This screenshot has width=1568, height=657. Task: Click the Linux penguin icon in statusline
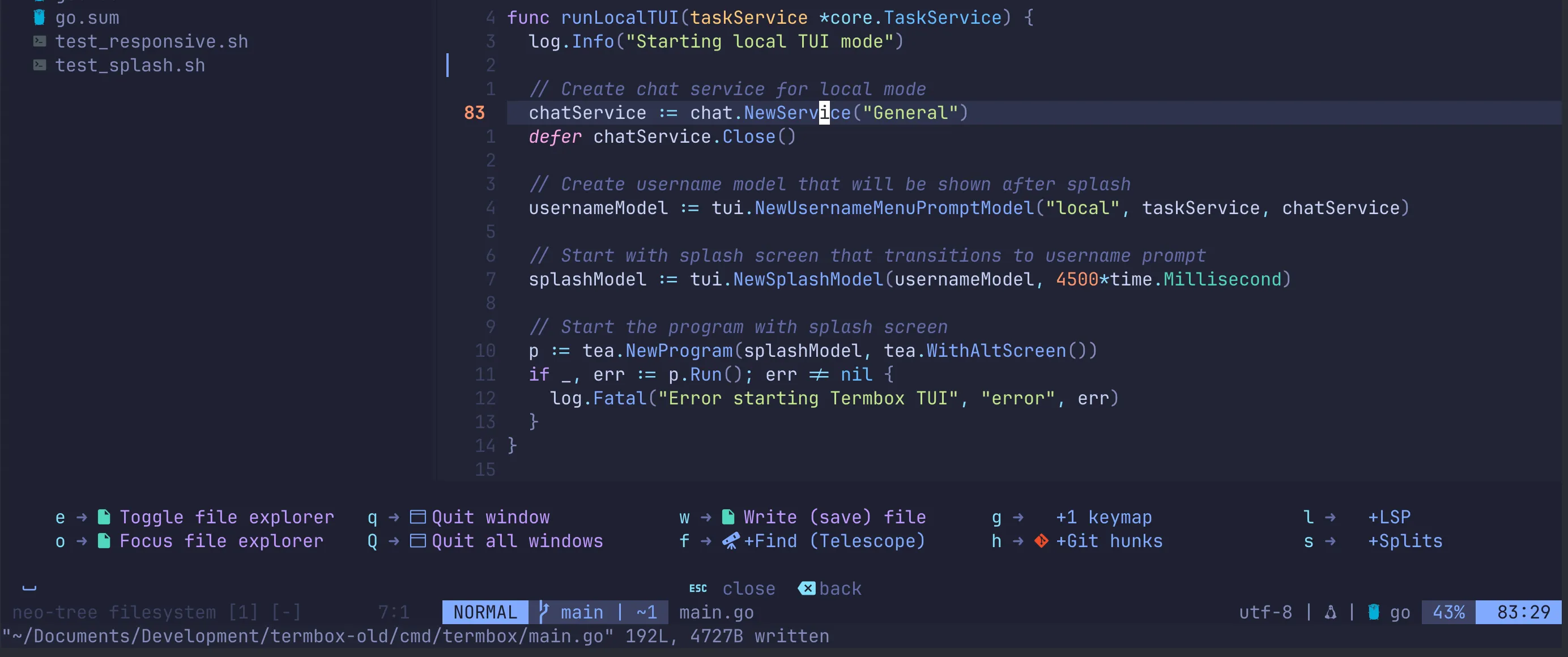1330,612
